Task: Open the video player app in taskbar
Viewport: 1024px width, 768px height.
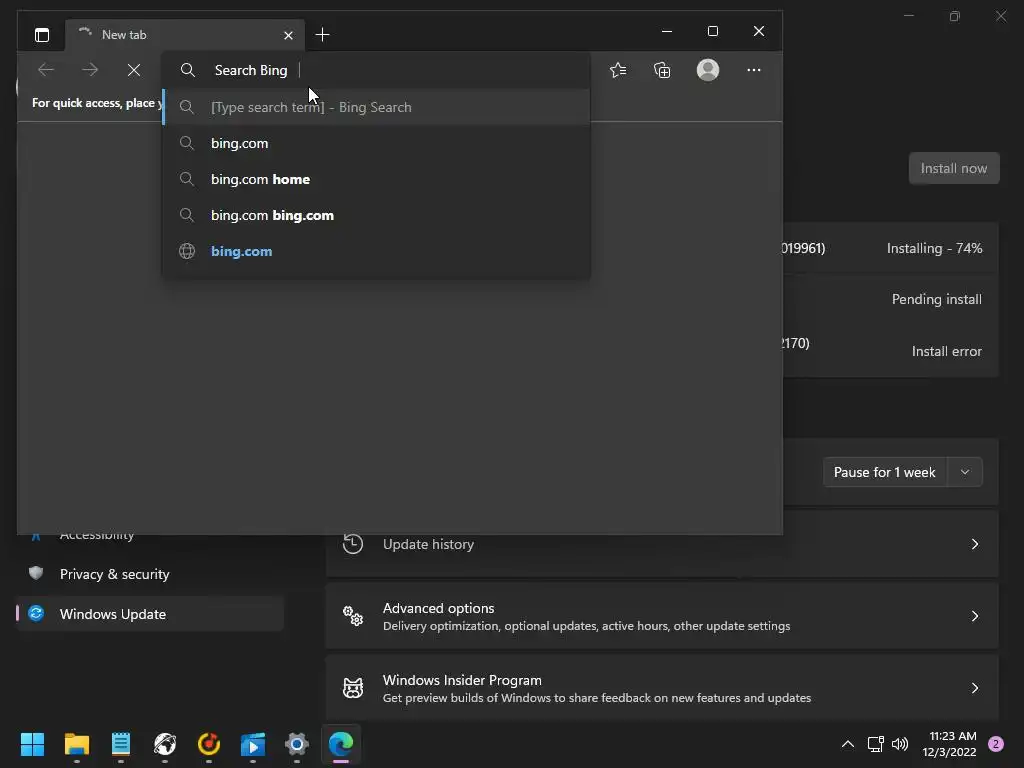Action: coord(253,744)
